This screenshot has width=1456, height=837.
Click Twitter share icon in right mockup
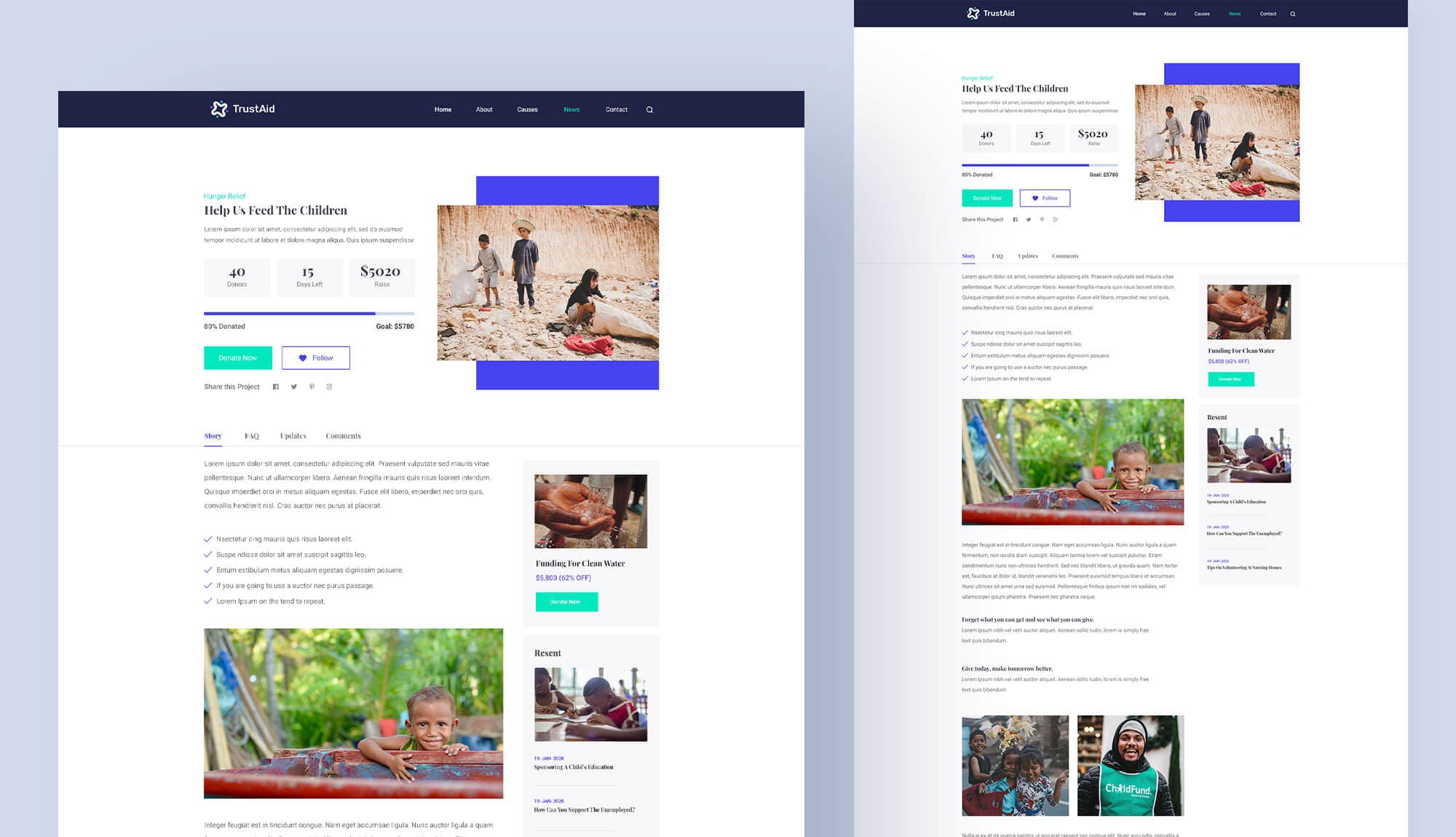pyautogui.click(x=1029, y=220)
